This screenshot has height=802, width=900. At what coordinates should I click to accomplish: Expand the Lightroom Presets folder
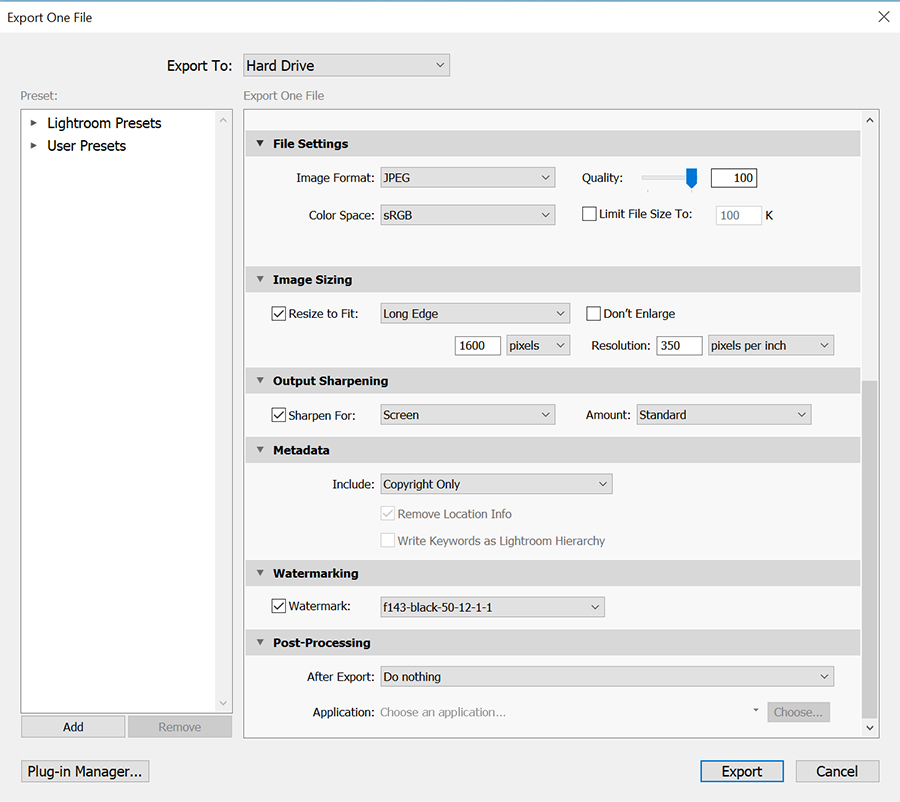coord(34,123)
